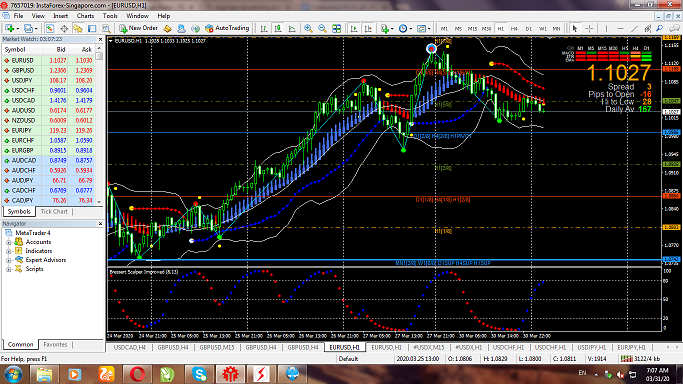Select the Vertical Line tool
Viewport: 683px width, 384px height.
(606, 28)
